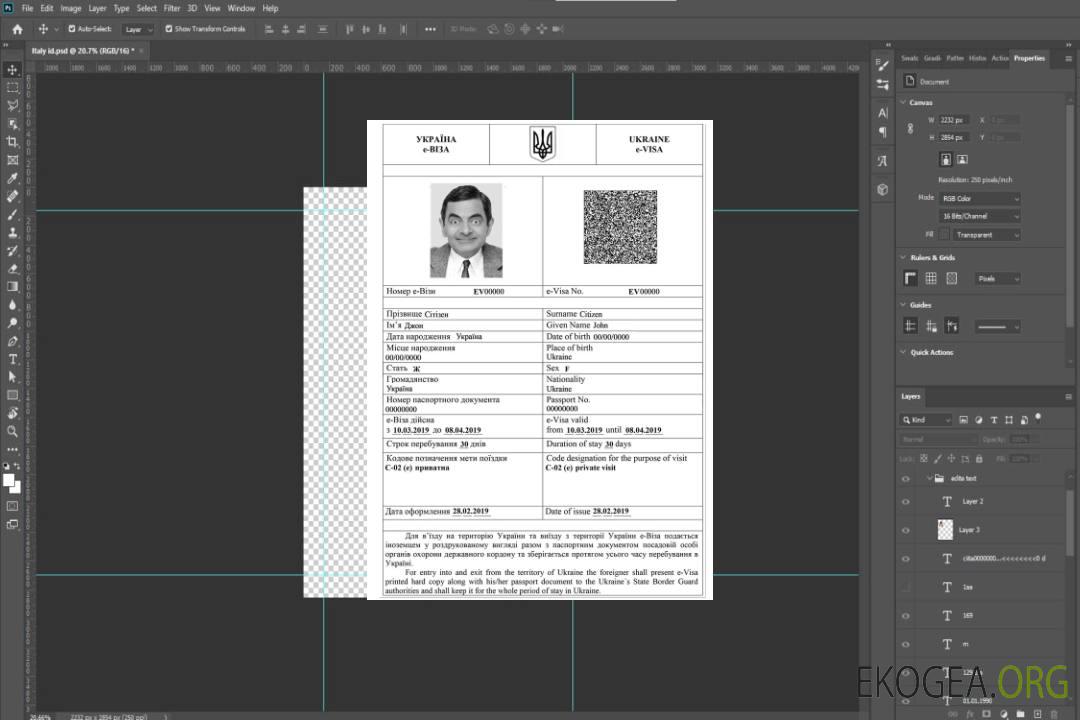Select the Crop tool
1080x720 pixels.
tap(12, 142)
